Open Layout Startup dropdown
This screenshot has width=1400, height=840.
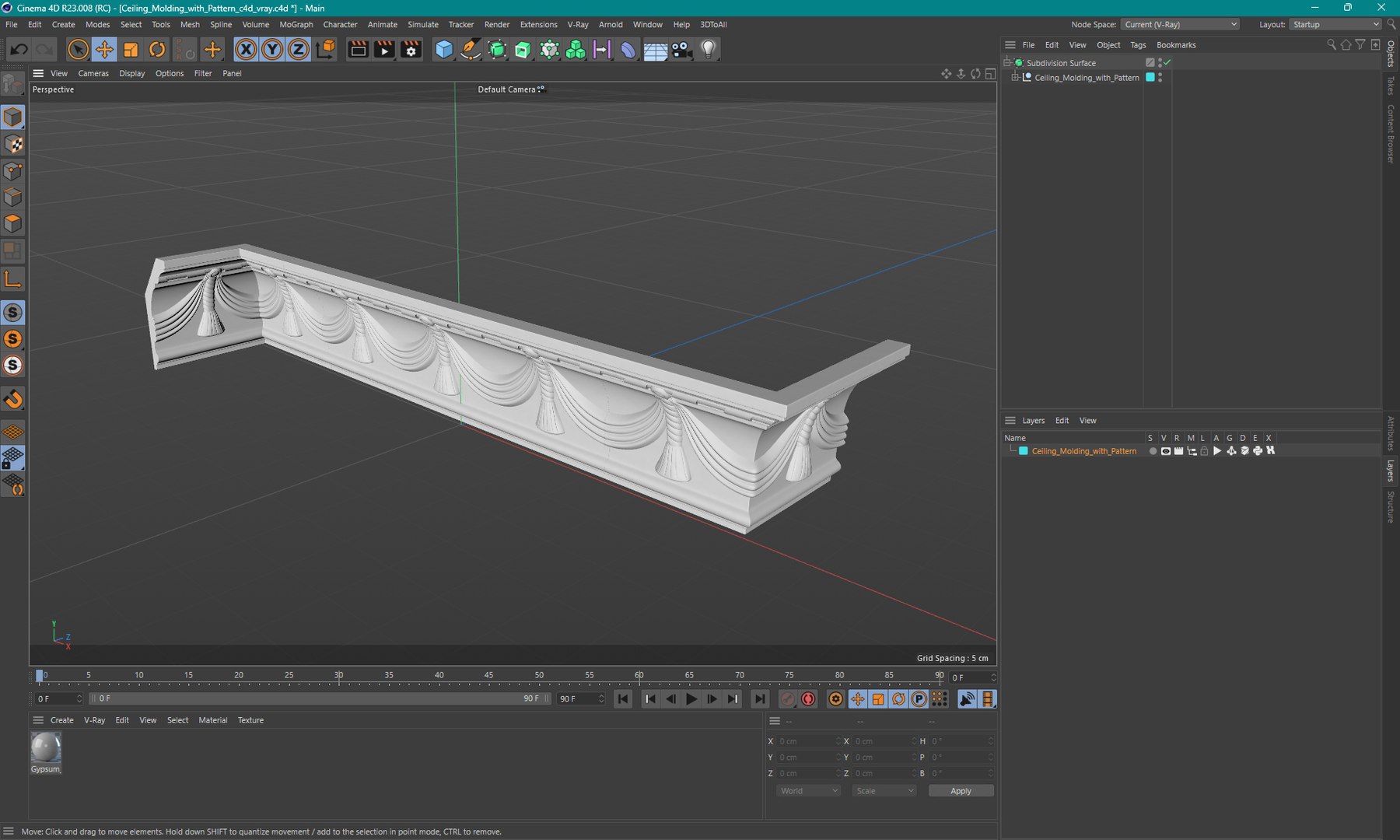[1335, 24]
